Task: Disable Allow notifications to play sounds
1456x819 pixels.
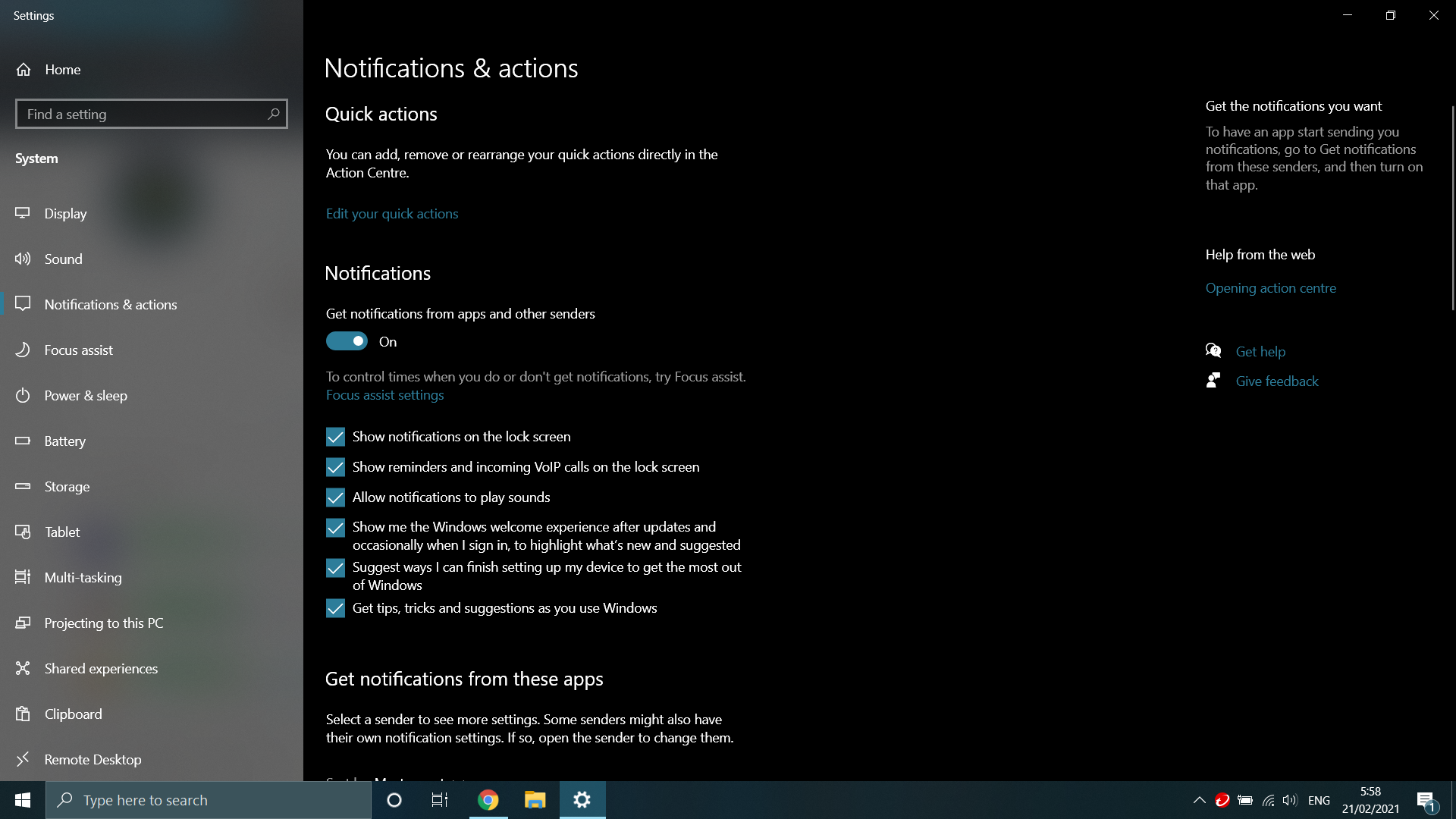Action: (x=335, y=497)
